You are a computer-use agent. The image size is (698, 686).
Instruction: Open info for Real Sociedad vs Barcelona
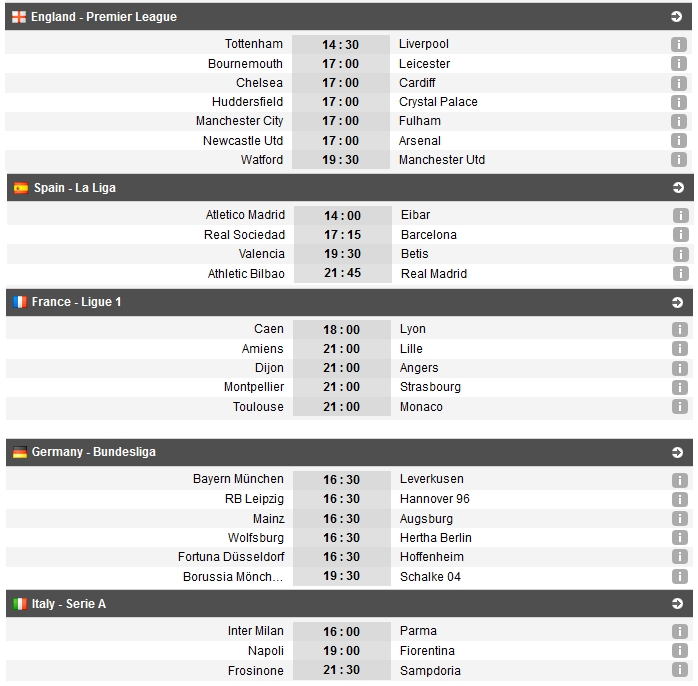680,235
